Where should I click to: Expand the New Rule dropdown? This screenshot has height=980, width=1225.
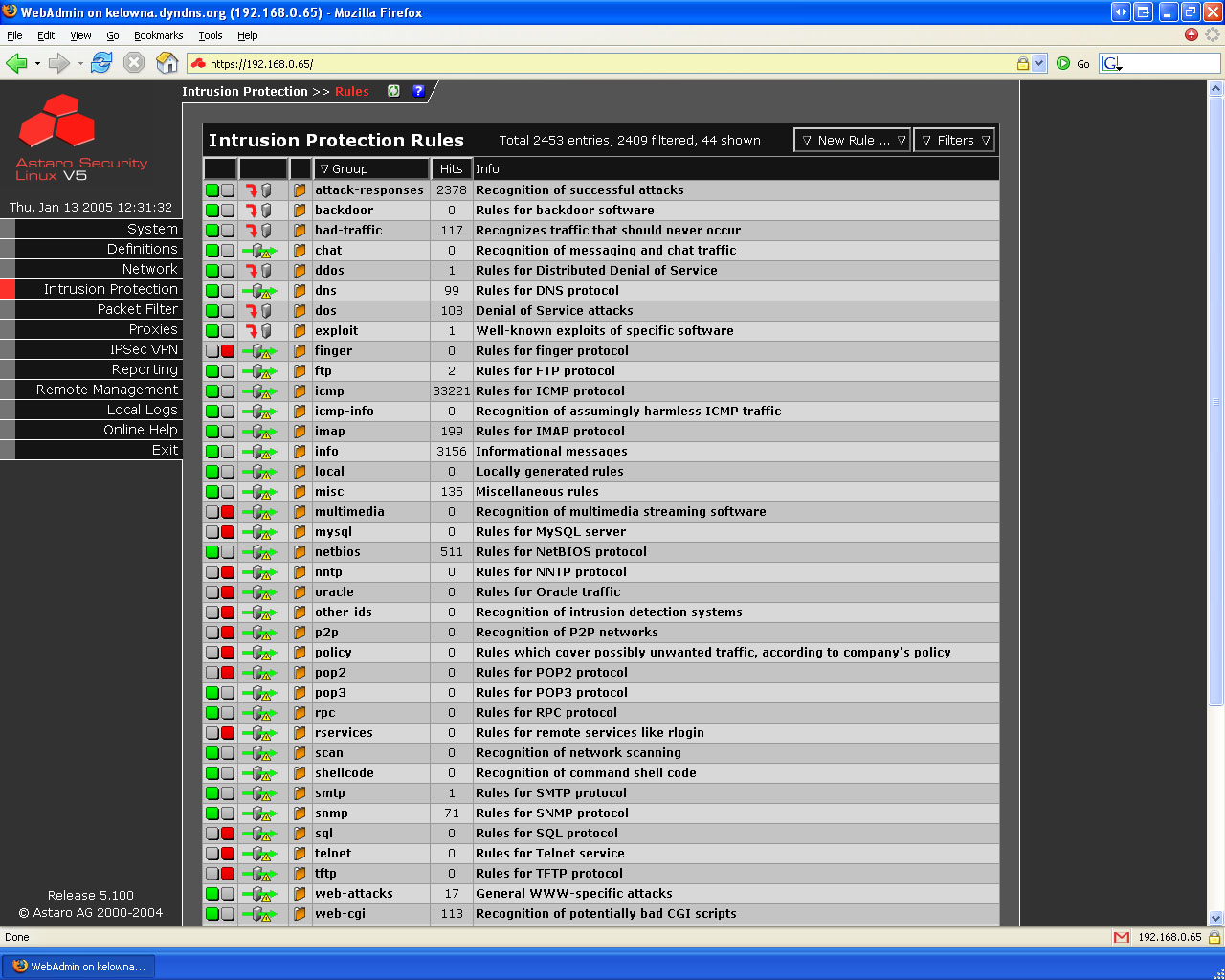(853, 140)
